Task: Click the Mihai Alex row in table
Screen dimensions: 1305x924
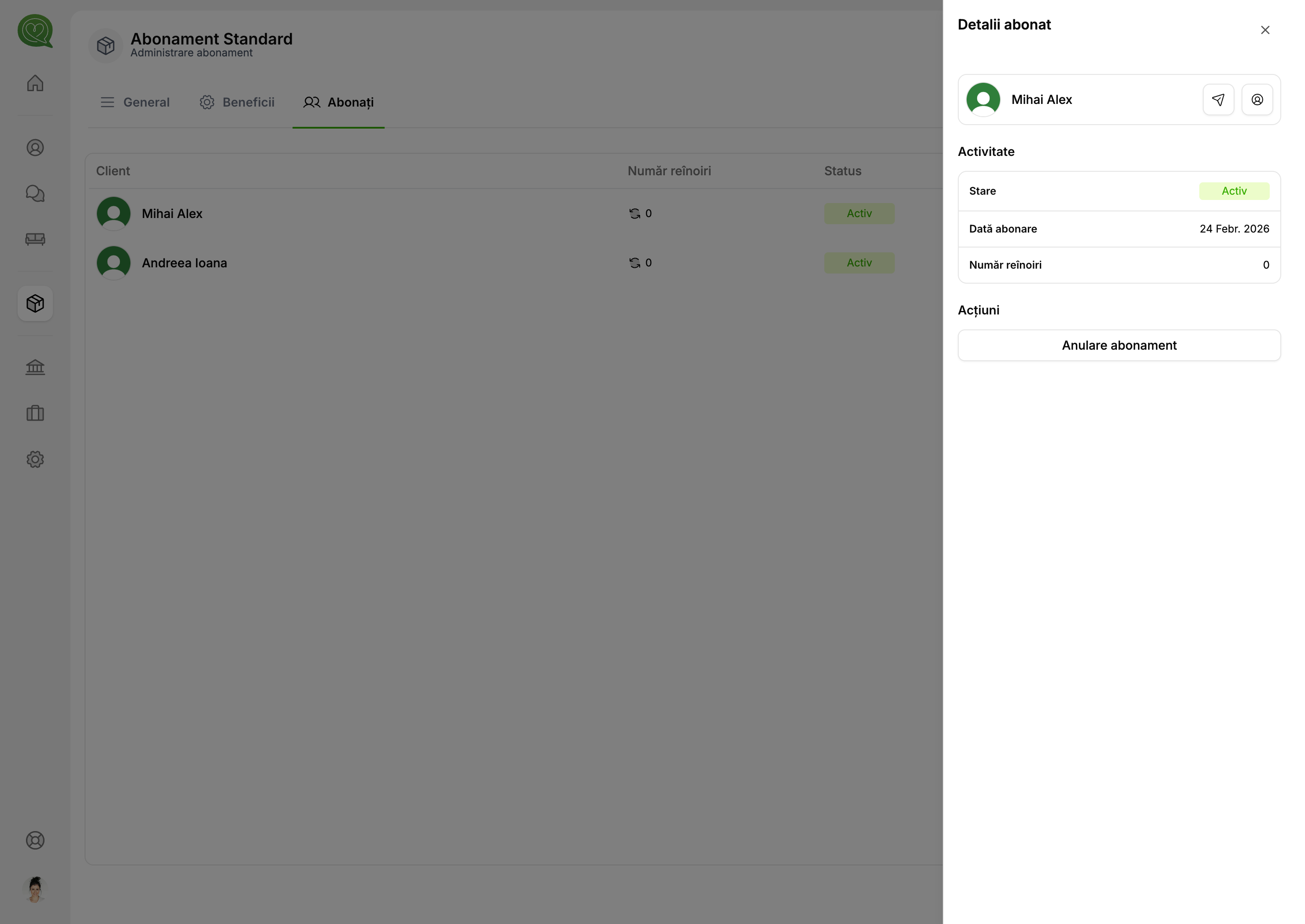Action: pyautogui.click(x=172, y=214)
